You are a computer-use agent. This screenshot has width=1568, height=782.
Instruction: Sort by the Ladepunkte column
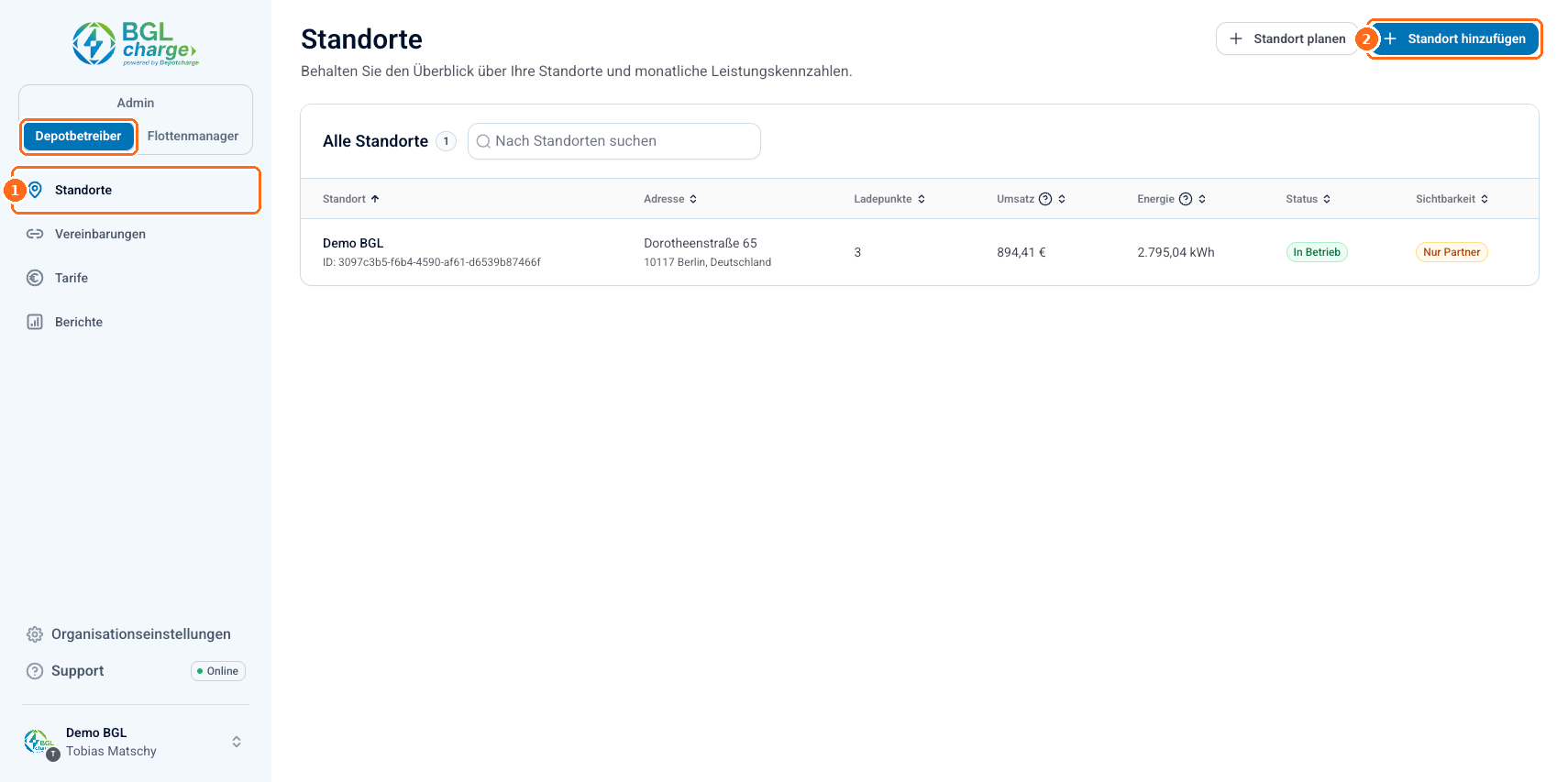click(889, 199)
